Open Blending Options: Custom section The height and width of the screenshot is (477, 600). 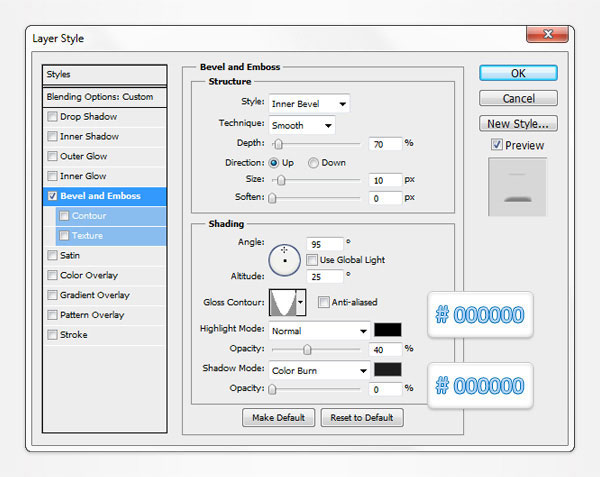coord(100,97)
